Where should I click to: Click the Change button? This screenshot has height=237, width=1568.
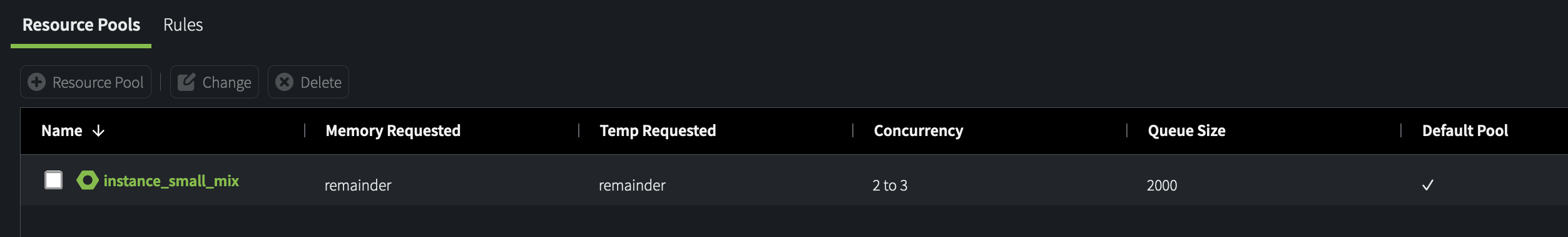tap(215, 82)
